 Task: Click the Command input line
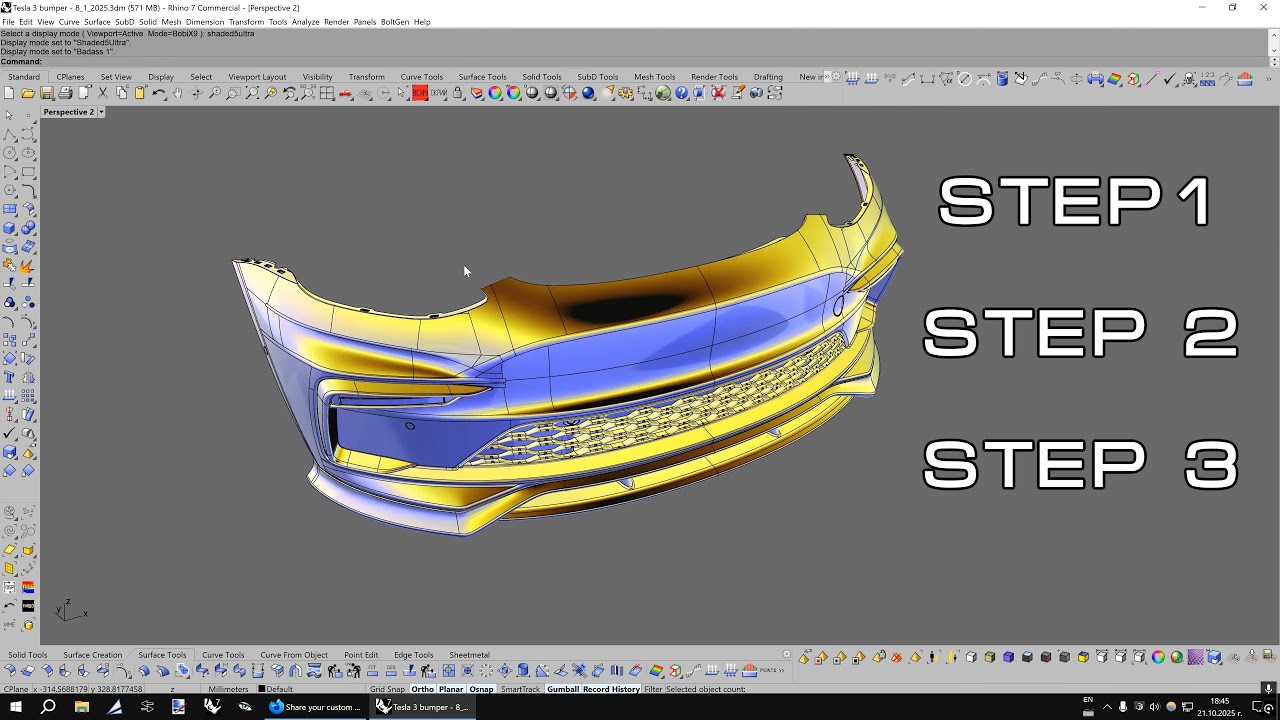pos(655,62)
